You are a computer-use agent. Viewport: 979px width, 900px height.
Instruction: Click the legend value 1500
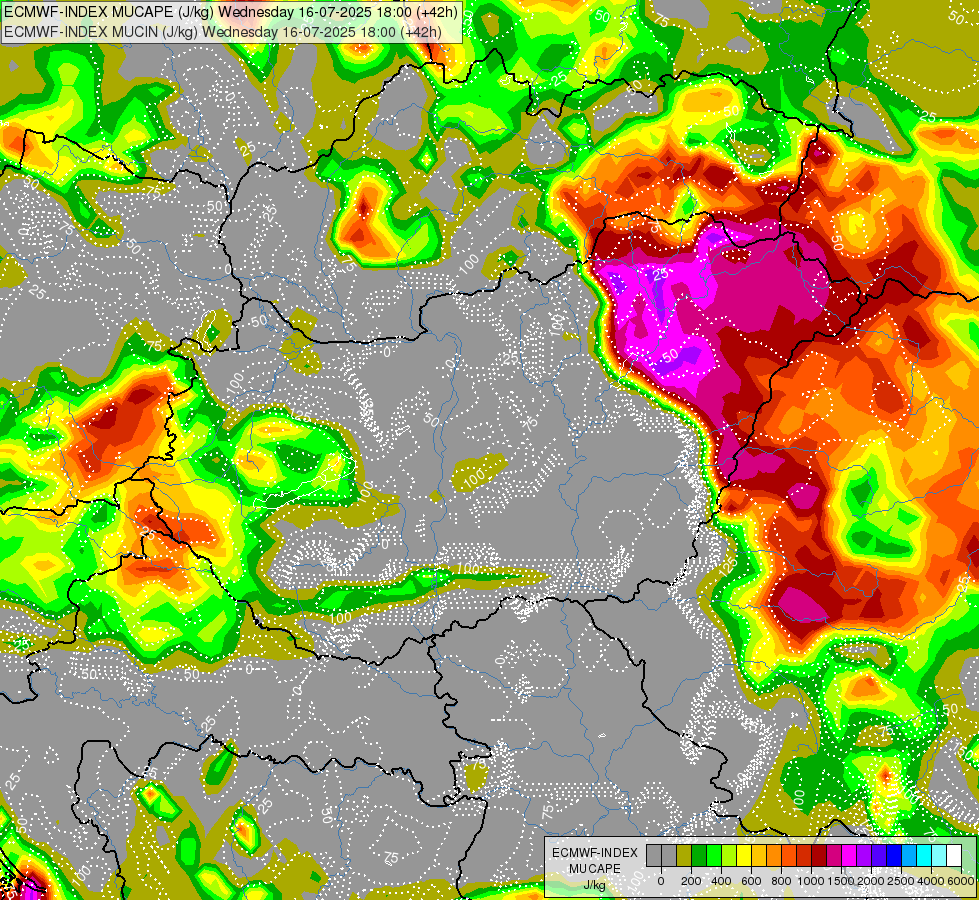tap(842, 881)
